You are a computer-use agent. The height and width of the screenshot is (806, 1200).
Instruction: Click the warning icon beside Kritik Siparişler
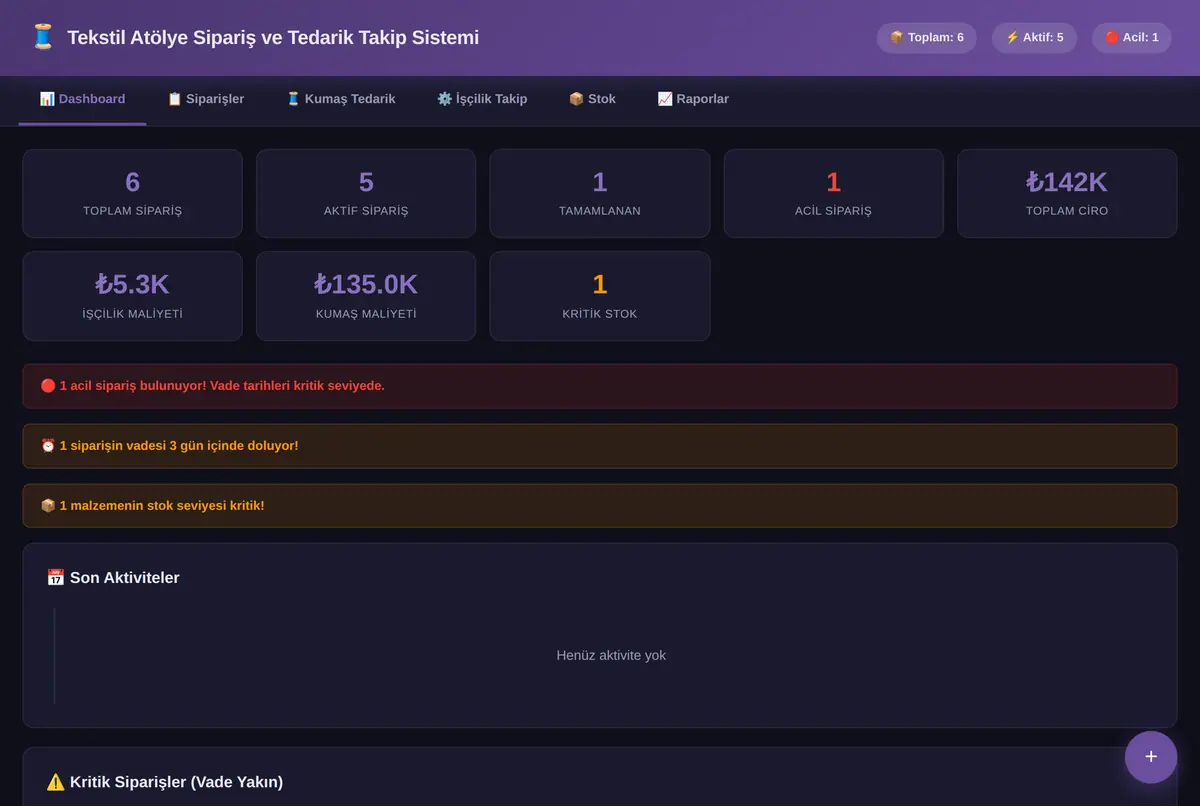tap(56, 782)
